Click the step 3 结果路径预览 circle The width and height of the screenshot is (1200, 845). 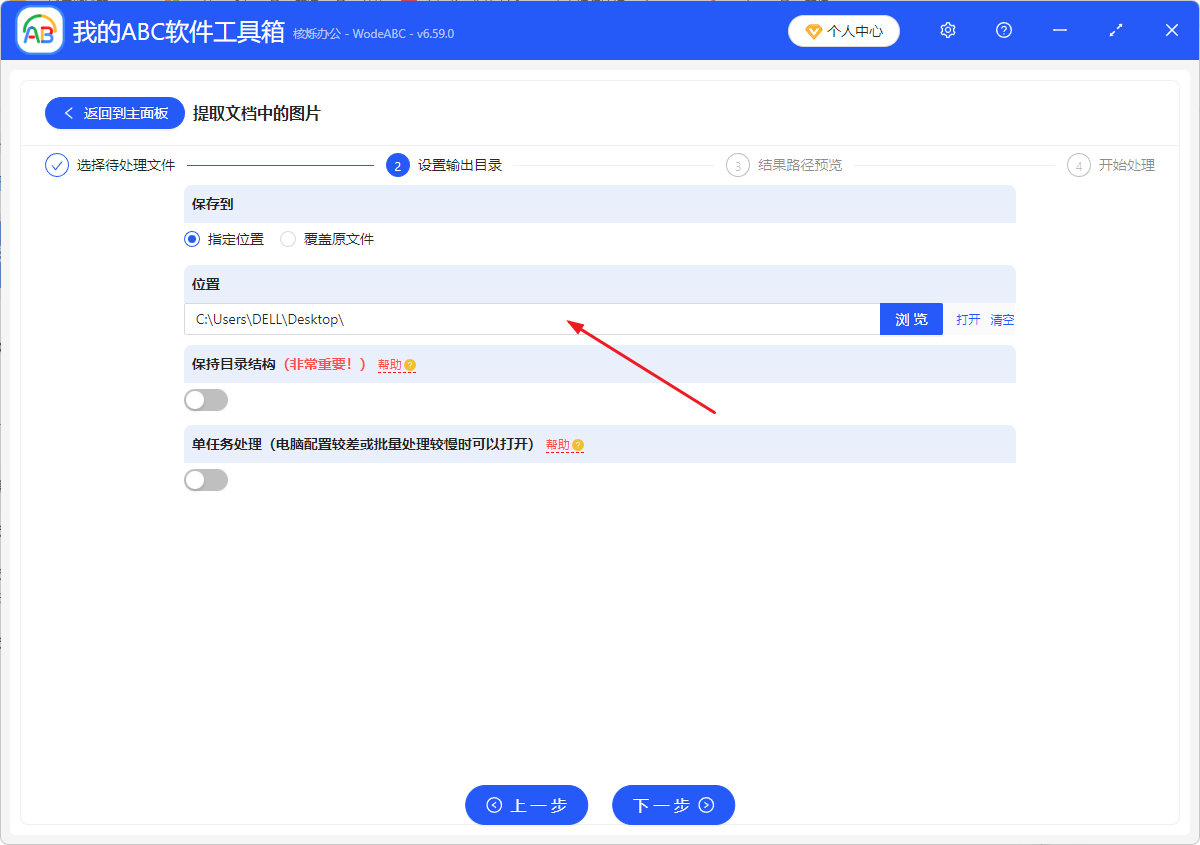738,164
